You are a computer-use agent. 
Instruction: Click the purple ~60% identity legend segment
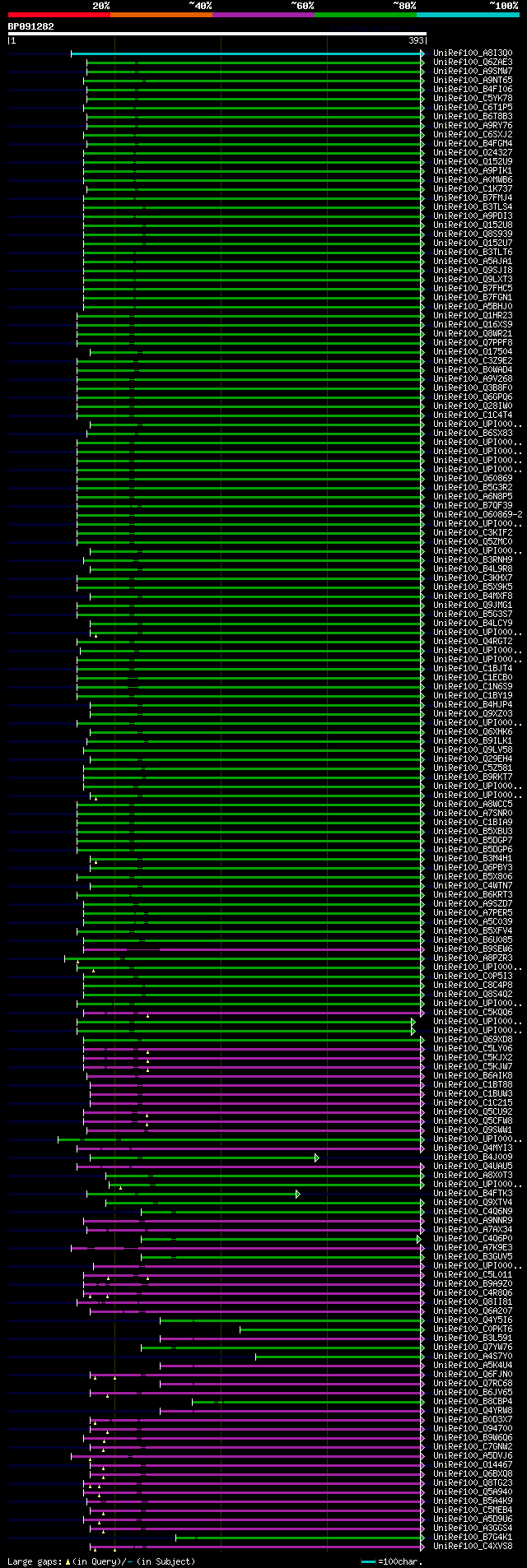coord(263,14)
